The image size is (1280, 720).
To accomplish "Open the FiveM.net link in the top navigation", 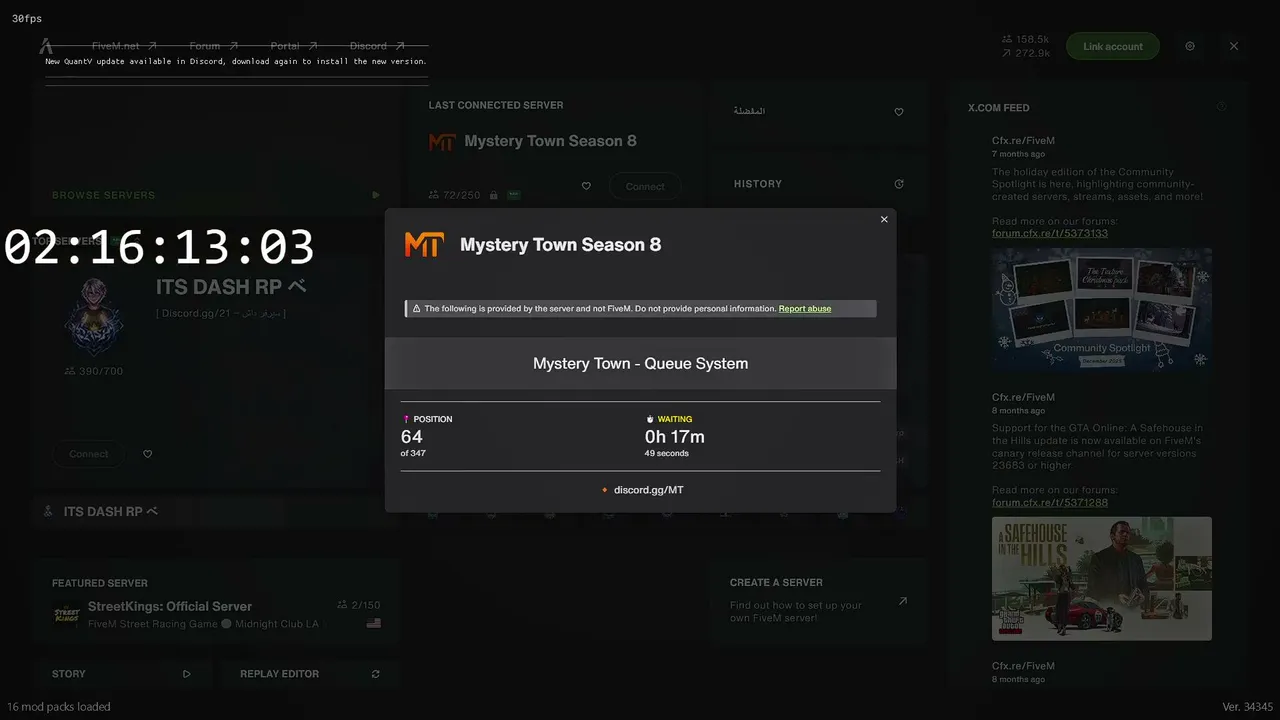I will (x=124, y=46).
